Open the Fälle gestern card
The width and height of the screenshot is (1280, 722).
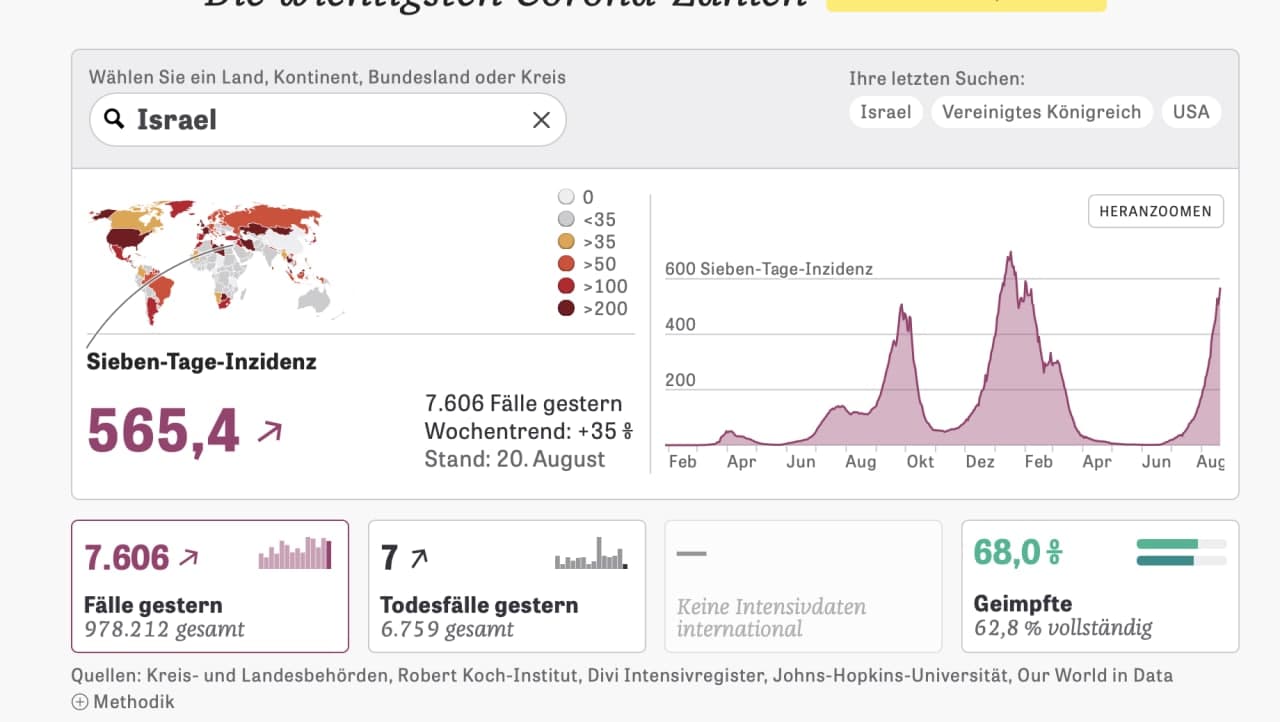210,586
